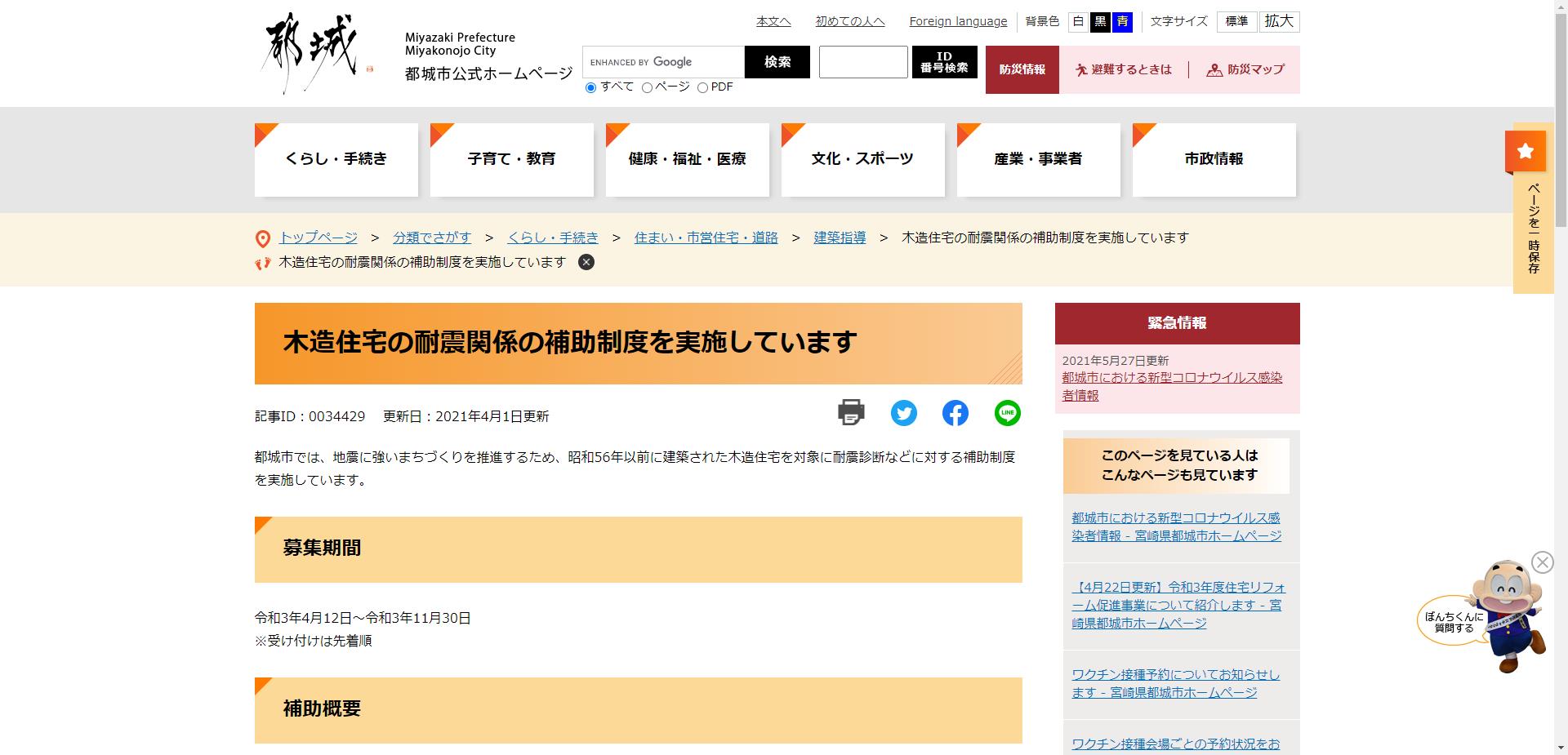Open the 建築指導 category
1568x755 pixels.
tap(840, 238)
